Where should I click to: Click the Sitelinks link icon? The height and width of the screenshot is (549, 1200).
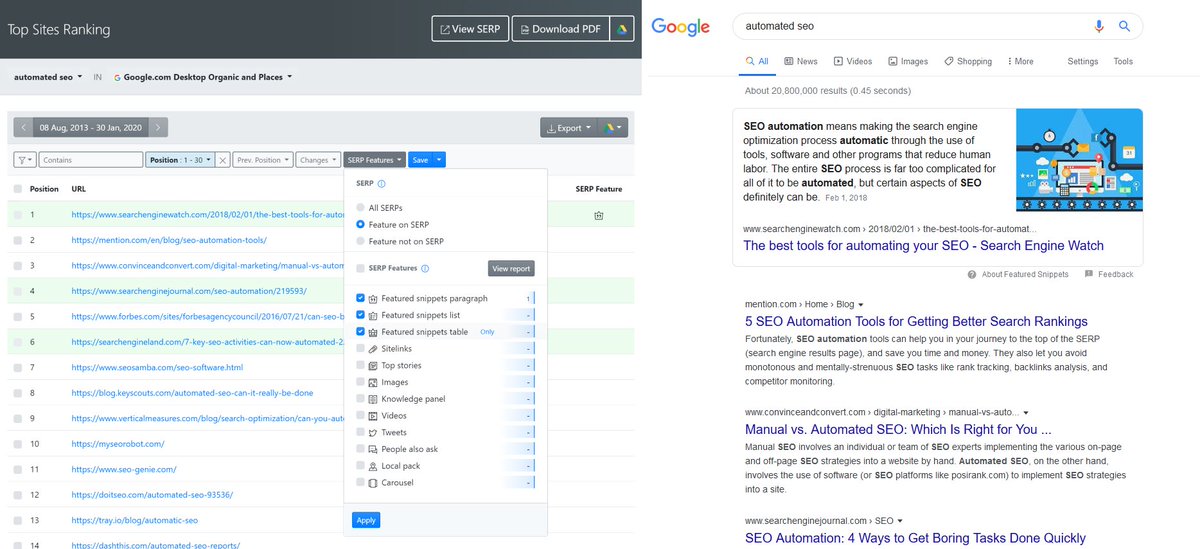pyautogui.click(x=373, y=349)
